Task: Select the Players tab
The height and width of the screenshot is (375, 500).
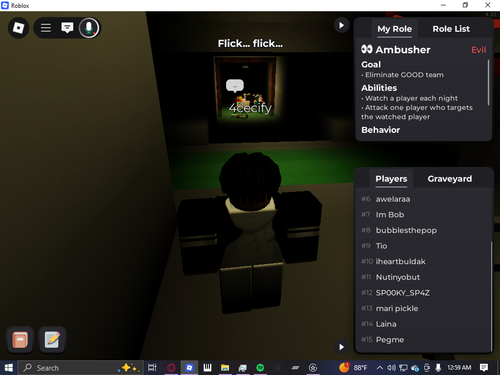Action: tap(391, 179)
